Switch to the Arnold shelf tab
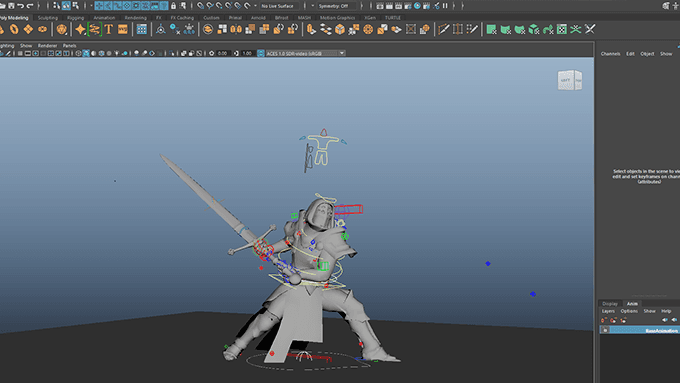The height and width of the screenshot is (383, 680). pyautogui.click(x=258, y=18)
